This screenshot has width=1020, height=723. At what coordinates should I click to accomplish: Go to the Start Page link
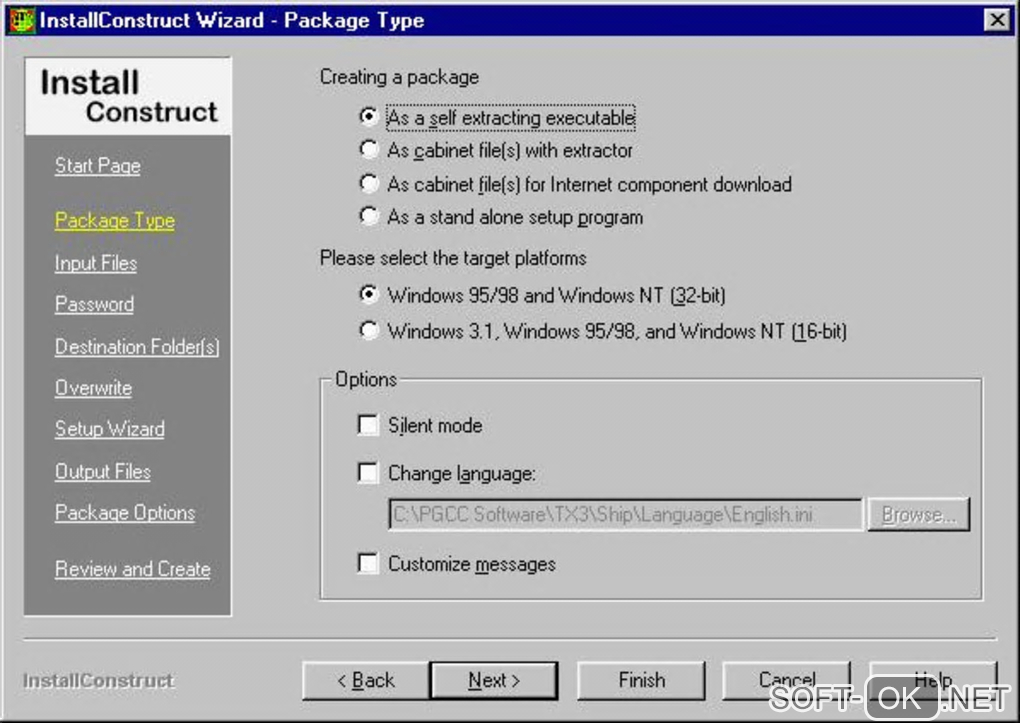[x=98, y=166]
